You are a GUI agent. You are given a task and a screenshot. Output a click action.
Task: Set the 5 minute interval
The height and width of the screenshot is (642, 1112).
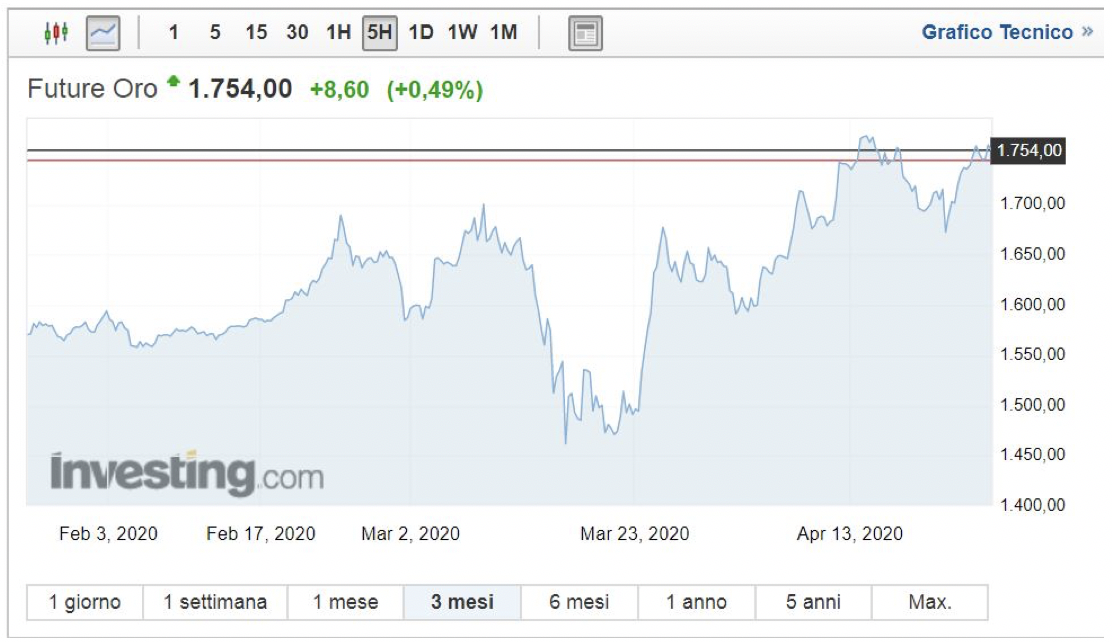point(215,32)
